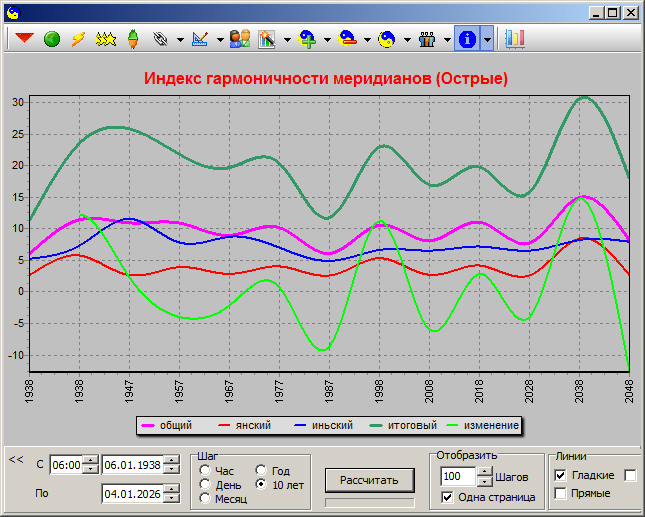The image size is (645, 517).
Task: Click the green circle back icon
Action: (51, 39)
